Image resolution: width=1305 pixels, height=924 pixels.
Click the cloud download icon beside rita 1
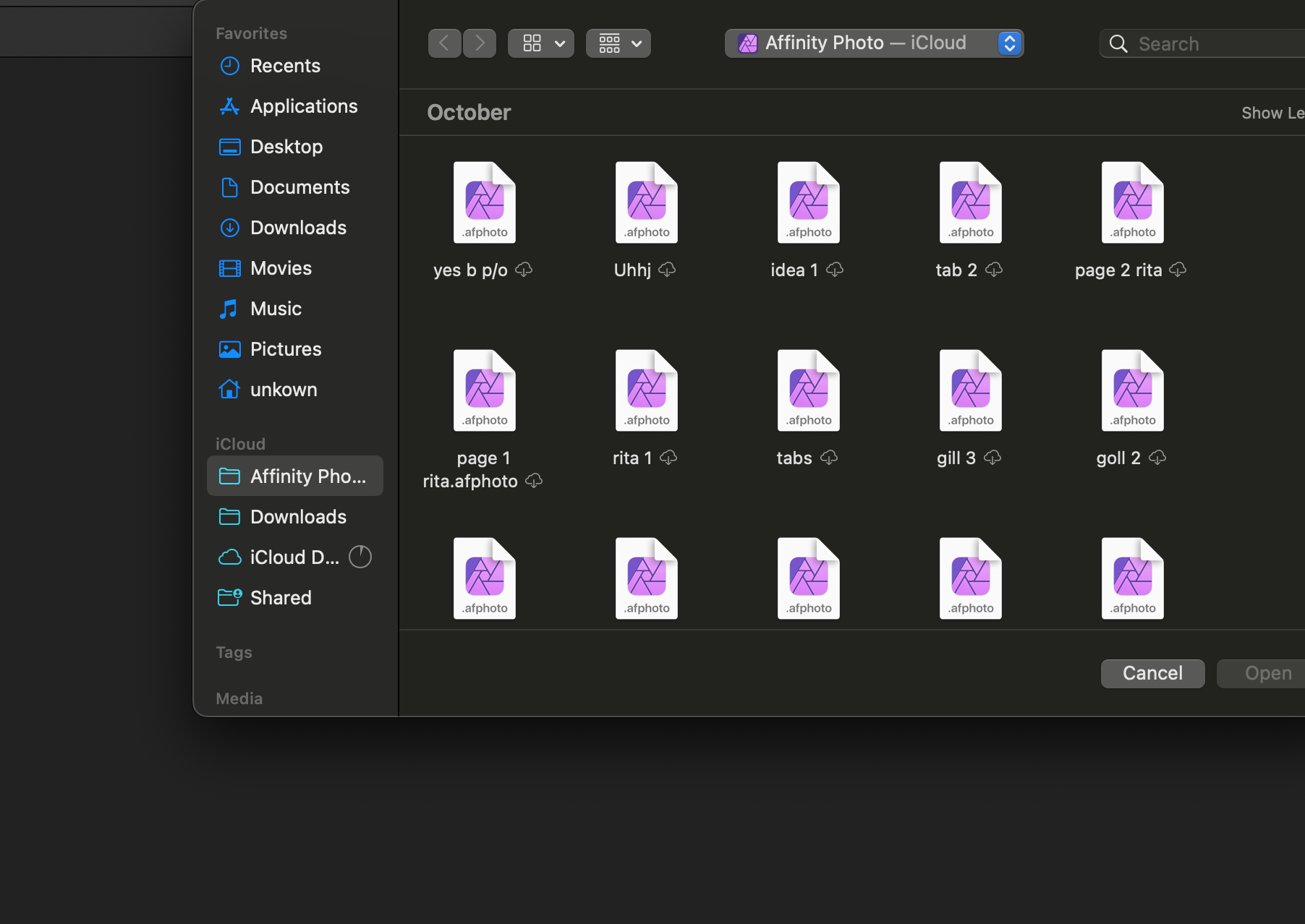(668, 458)
